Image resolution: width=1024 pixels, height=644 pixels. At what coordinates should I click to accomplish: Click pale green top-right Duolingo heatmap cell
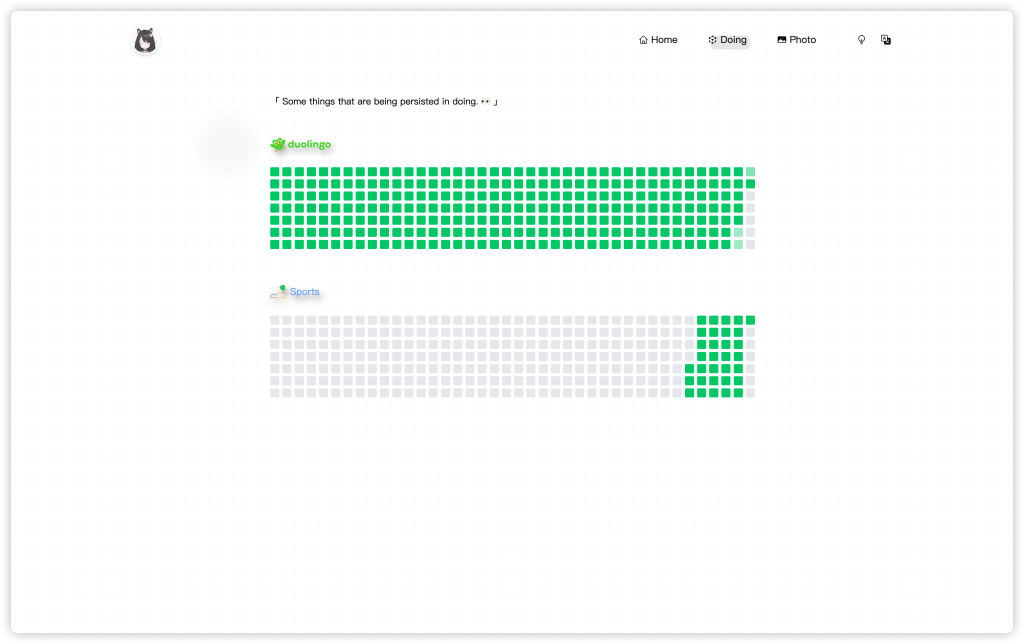(750, 172)
